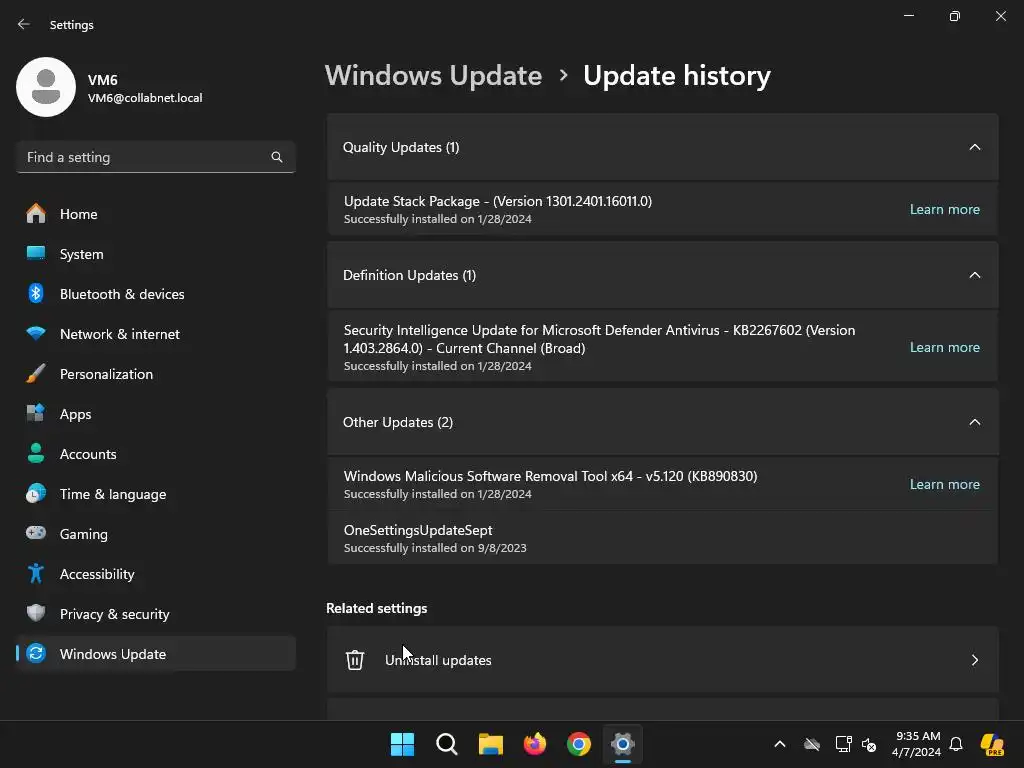
Task: Open the Home settings page
Action: coord(155,214)
